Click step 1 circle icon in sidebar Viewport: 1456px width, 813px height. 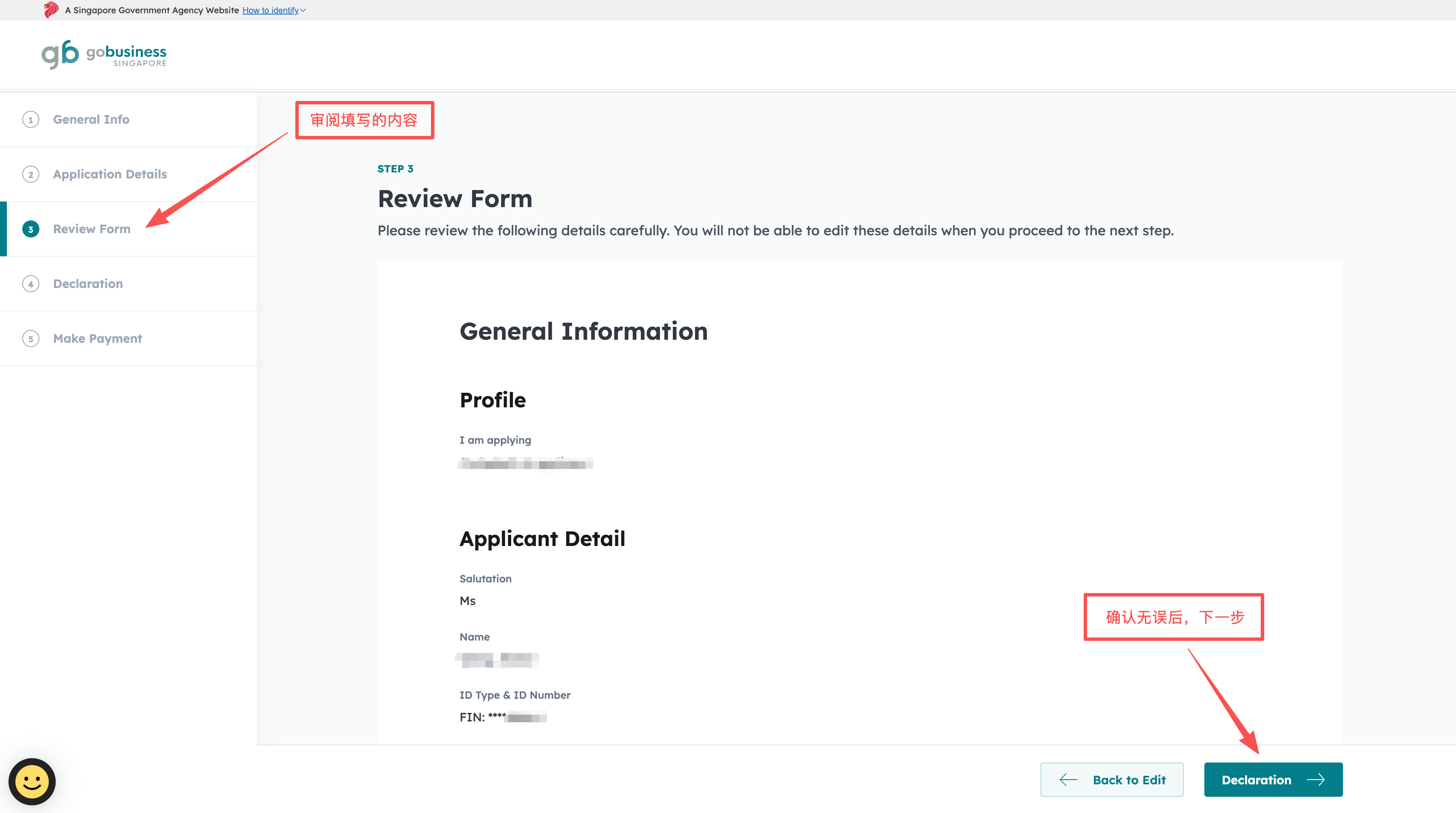pyautogui.click(x=30, y=120)
